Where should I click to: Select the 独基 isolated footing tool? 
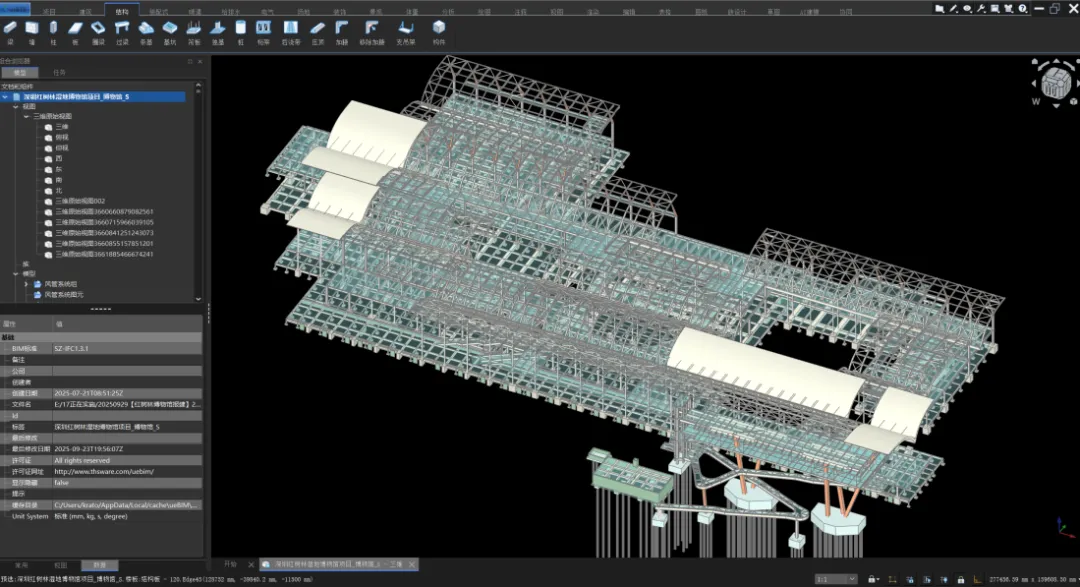click(x=218, y=32)
